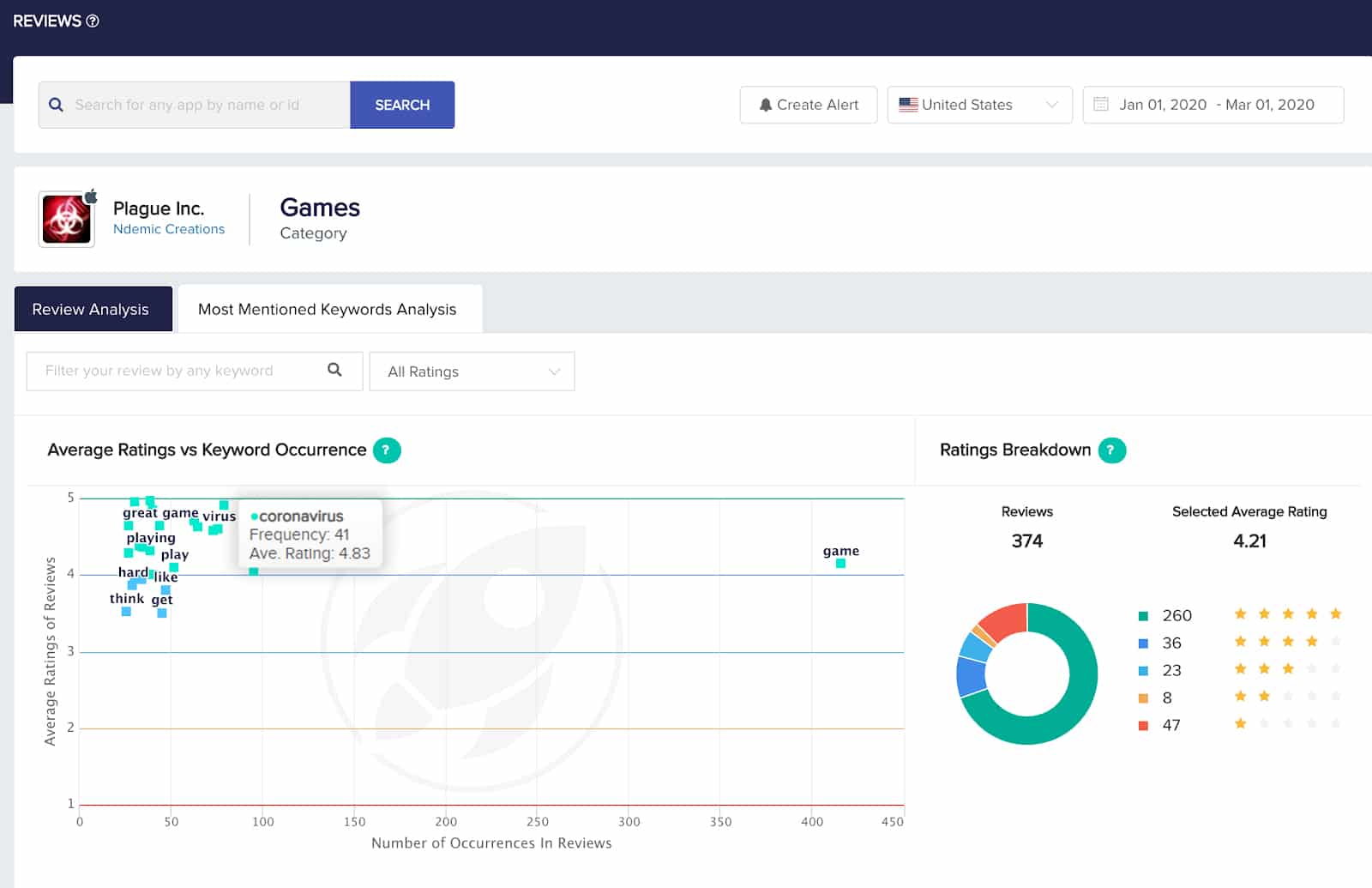Switch to Most Mentioned Keywords Analysis tab

coord(329,309)
